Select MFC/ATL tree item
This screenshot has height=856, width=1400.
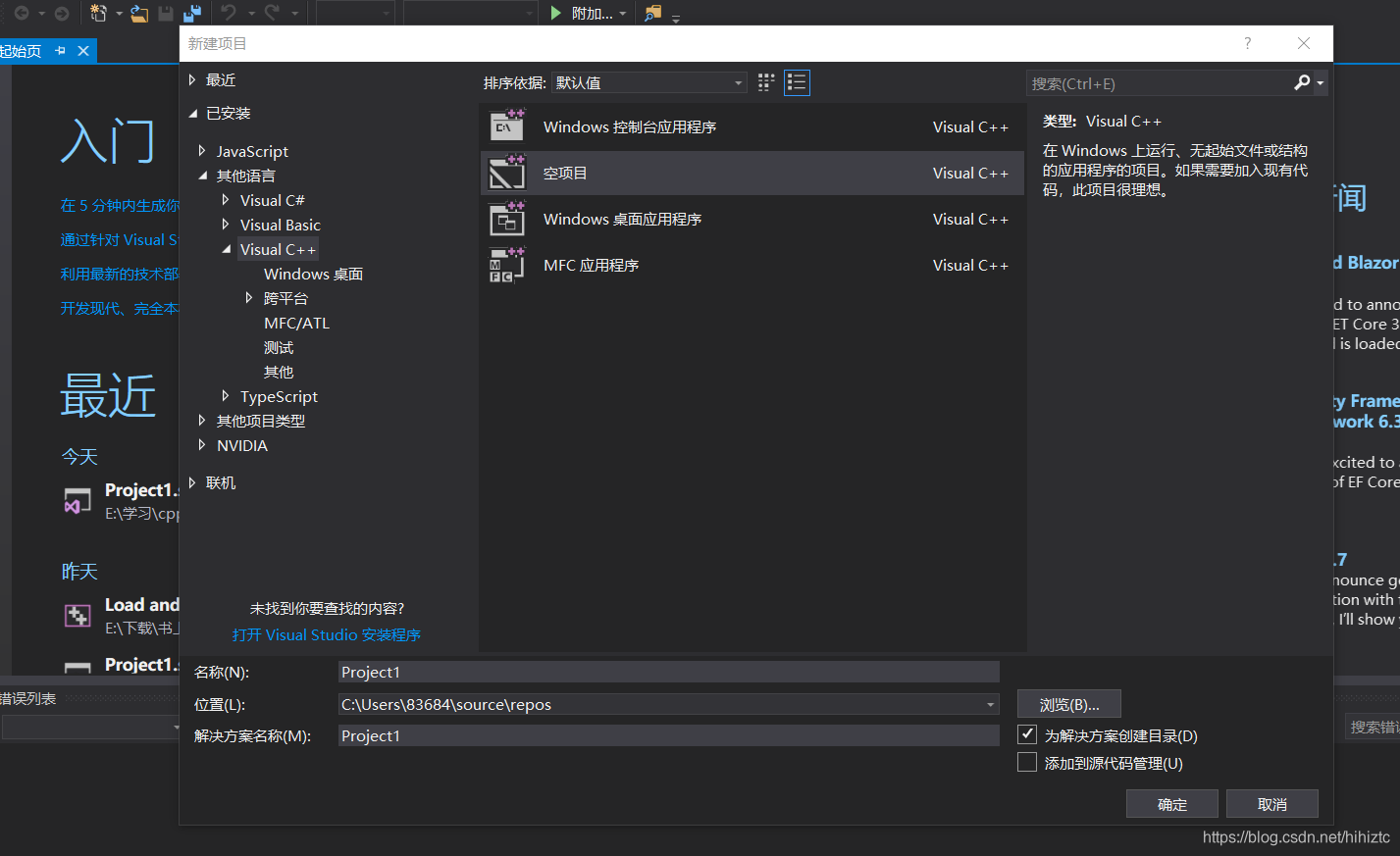pyautogui.click(x=296, y=323)
